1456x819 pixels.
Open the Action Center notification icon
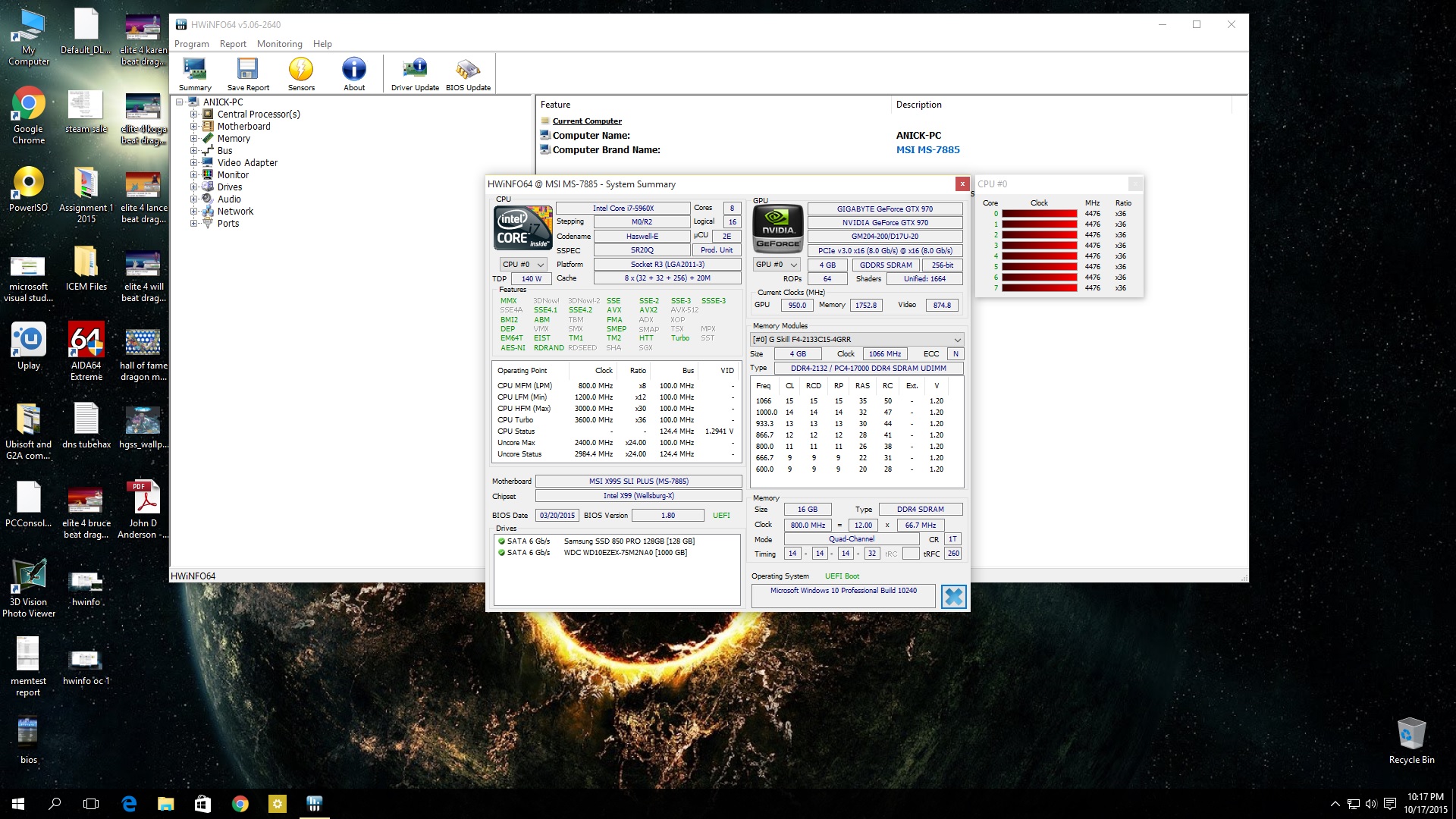(1389, 804)
